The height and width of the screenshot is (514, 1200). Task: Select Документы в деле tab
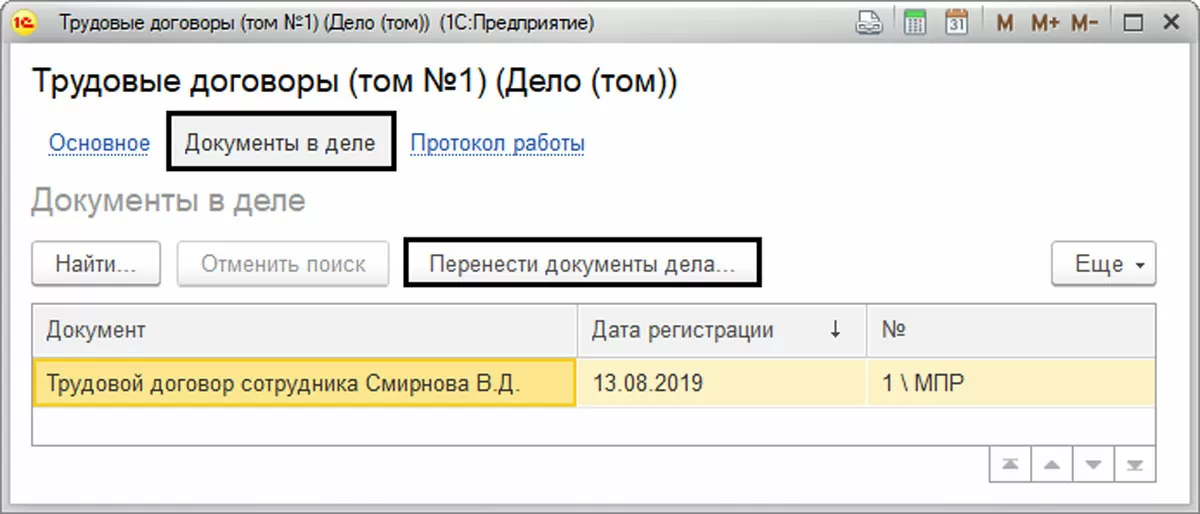[280, 142]
